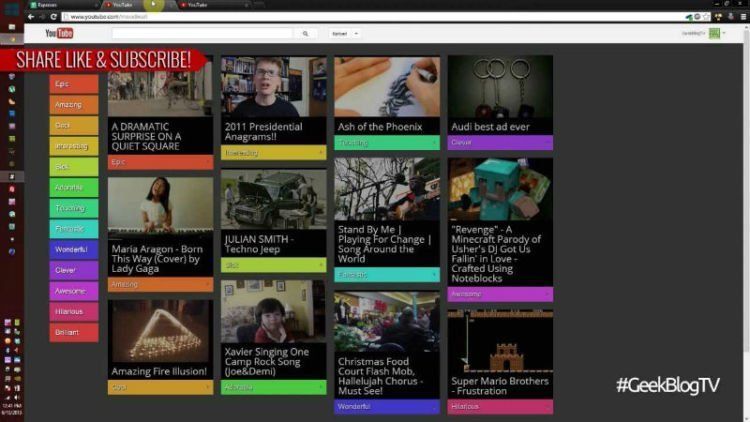Open the Amazing Fire Illusion thumbnail
This screenshot has height=422, width=750.
click(160, 331)
